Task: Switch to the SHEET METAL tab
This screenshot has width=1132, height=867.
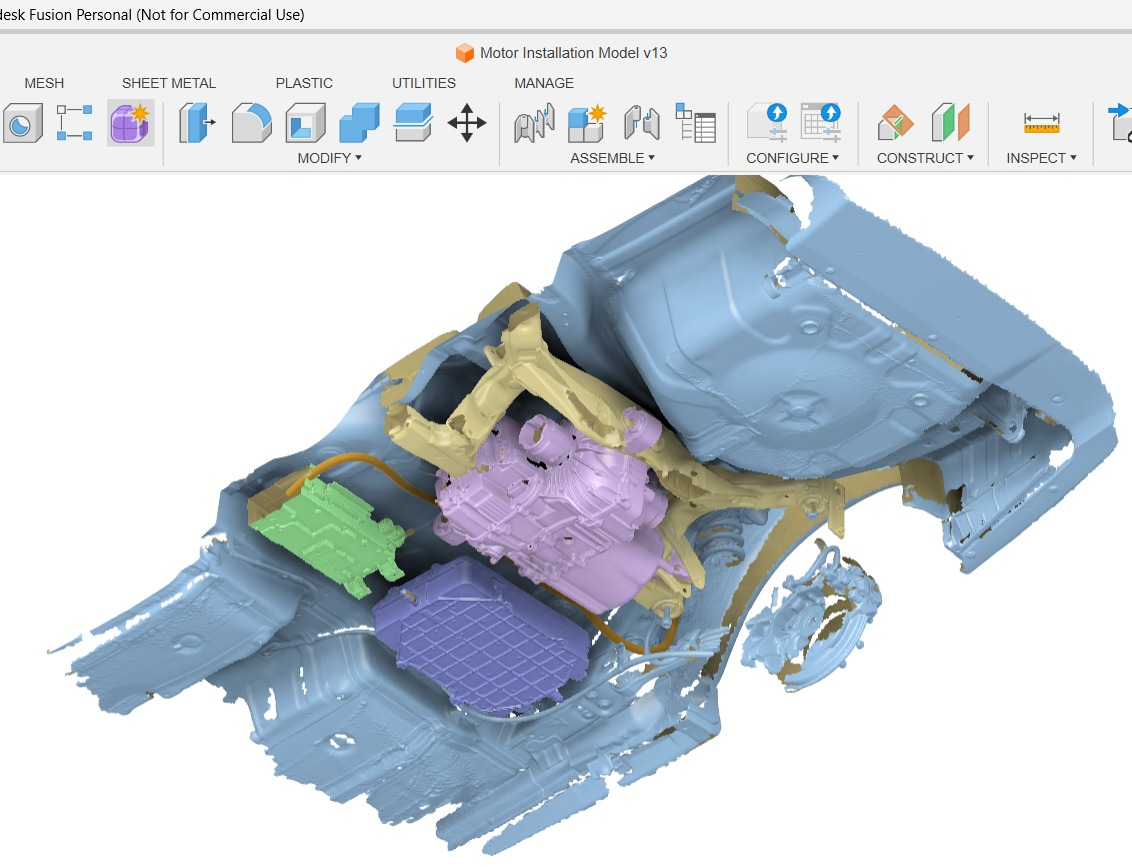Action: 169,83
